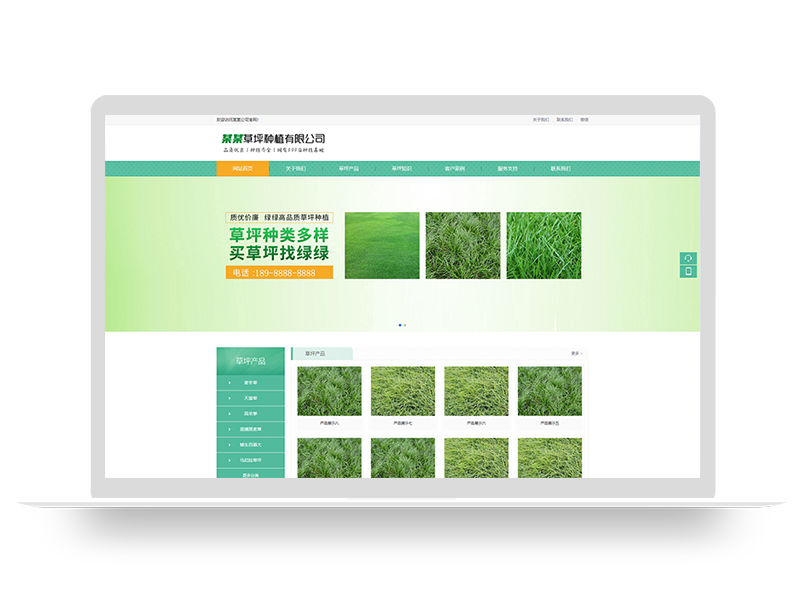Open the 客户案例 menu item
This screenshot has height=600, width=800.
coord(457,168)
